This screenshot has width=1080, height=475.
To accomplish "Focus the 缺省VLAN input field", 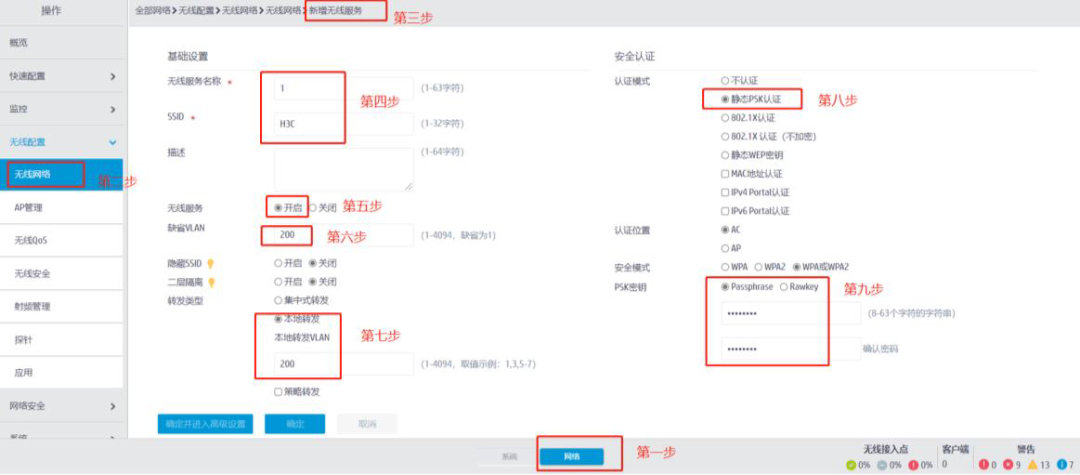I will click(x=344, y=235).
